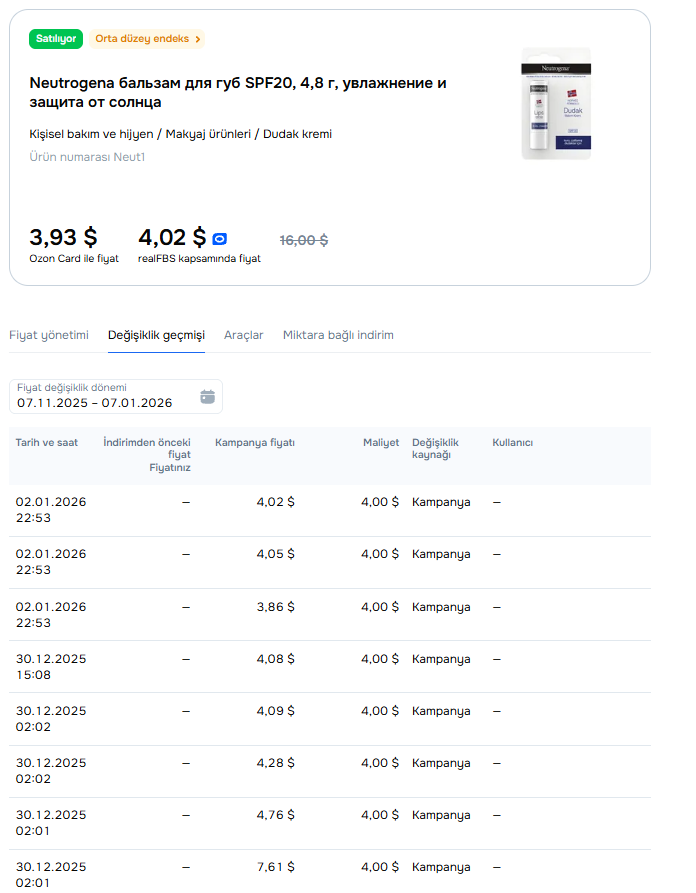Click the Değişiklik kaynağı column header
This screenshot has height=893, width=696.
(x=435, y=448)
